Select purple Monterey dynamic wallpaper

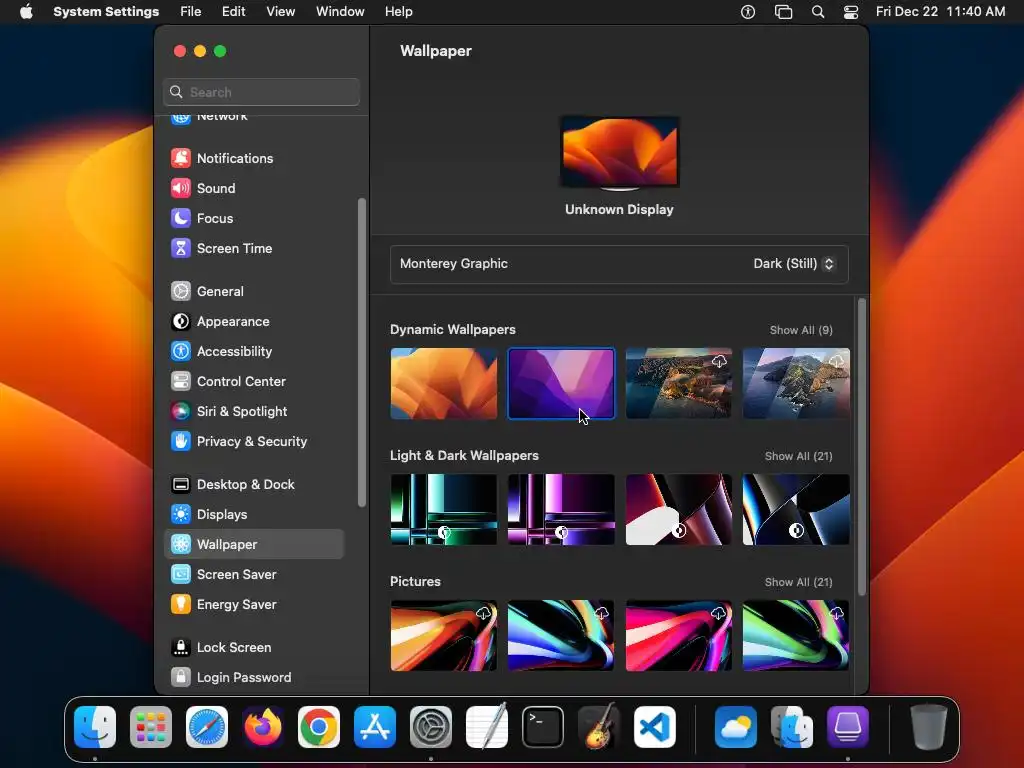click(x=561, y=383)
